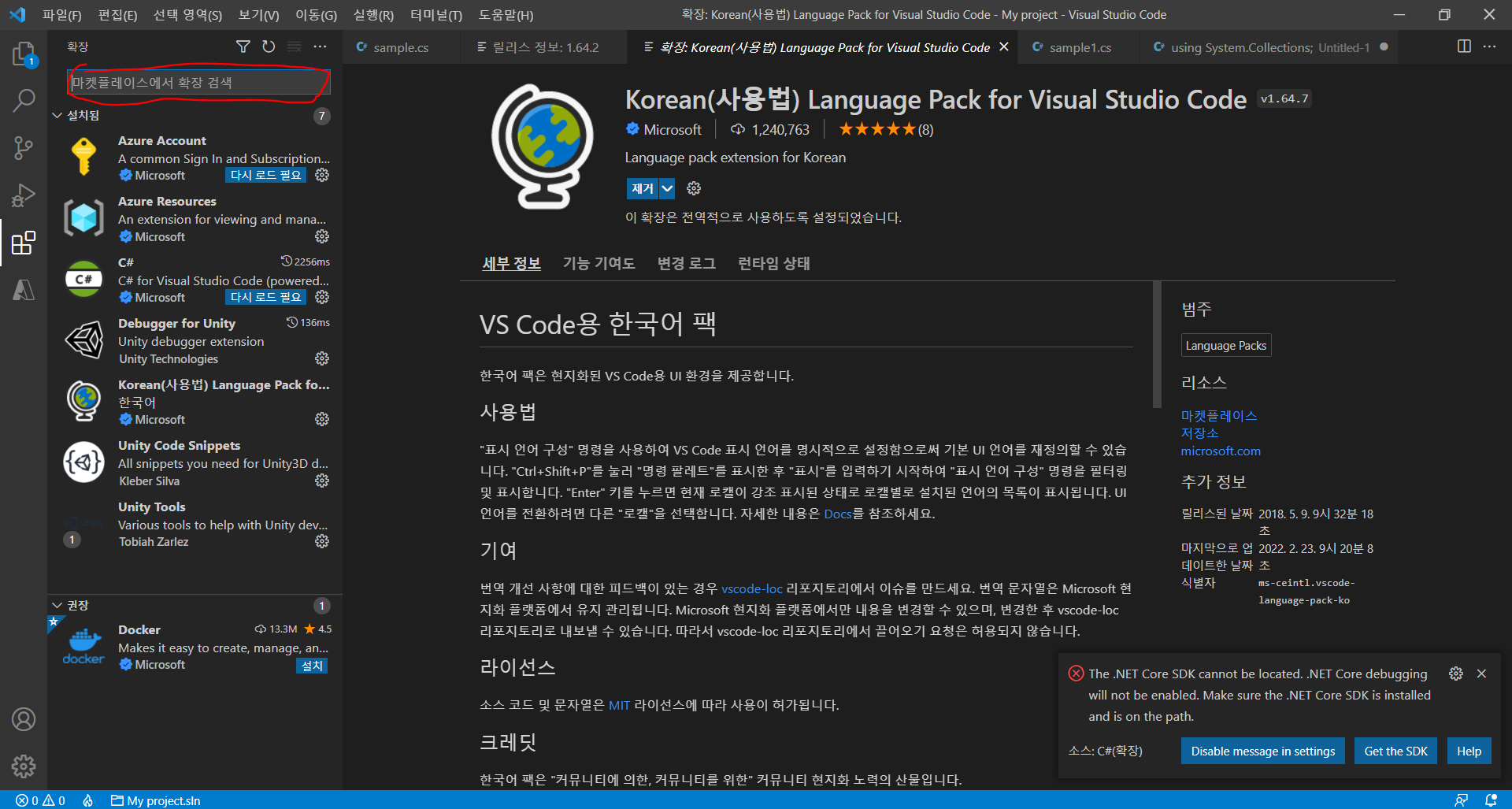This screenshot has height=809, width=1512.
Task: Open editor more actions menu
Action: coord(1489,46)
